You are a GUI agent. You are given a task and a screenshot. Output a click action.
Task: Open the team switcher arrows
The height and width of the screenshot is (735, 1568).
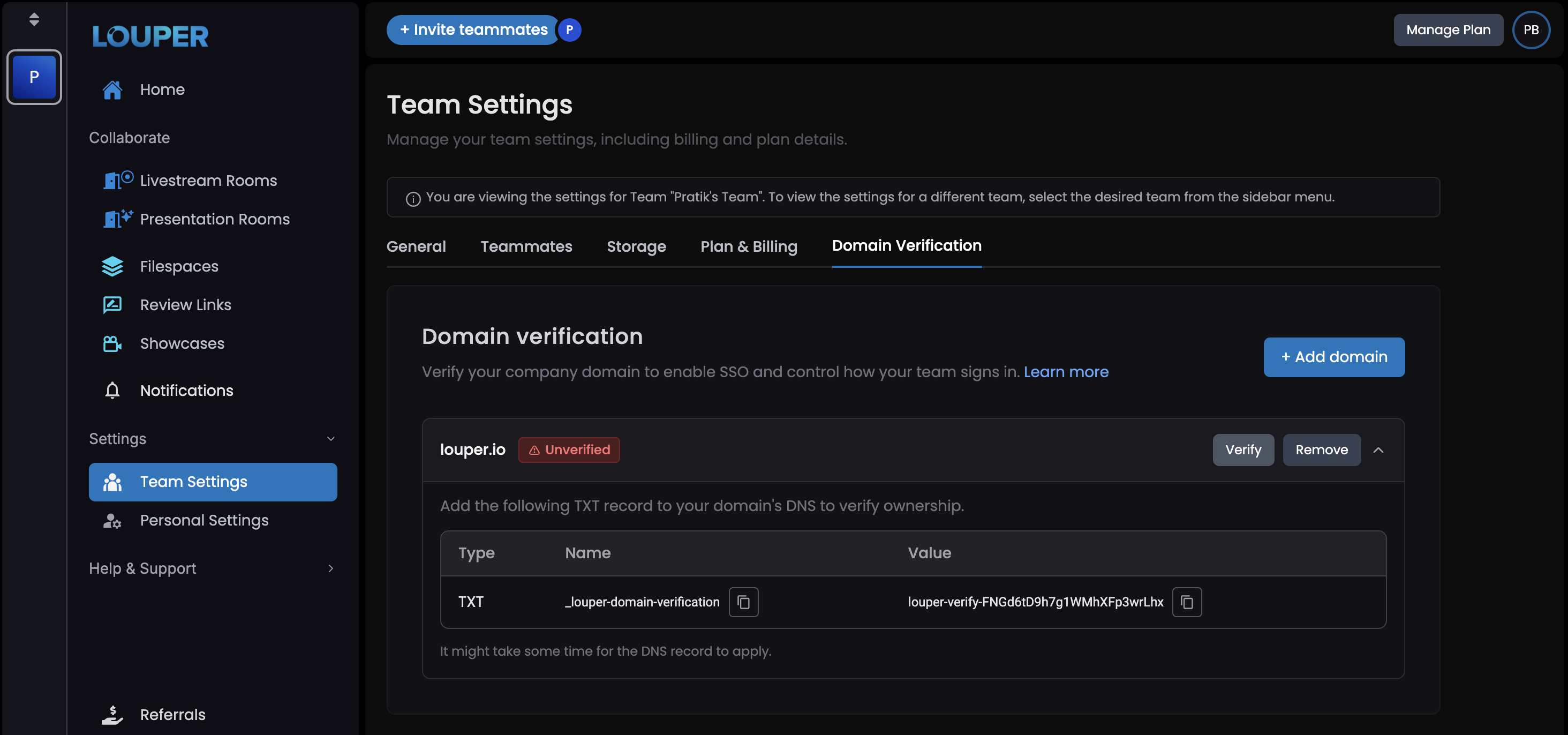(x=34, y=19)
